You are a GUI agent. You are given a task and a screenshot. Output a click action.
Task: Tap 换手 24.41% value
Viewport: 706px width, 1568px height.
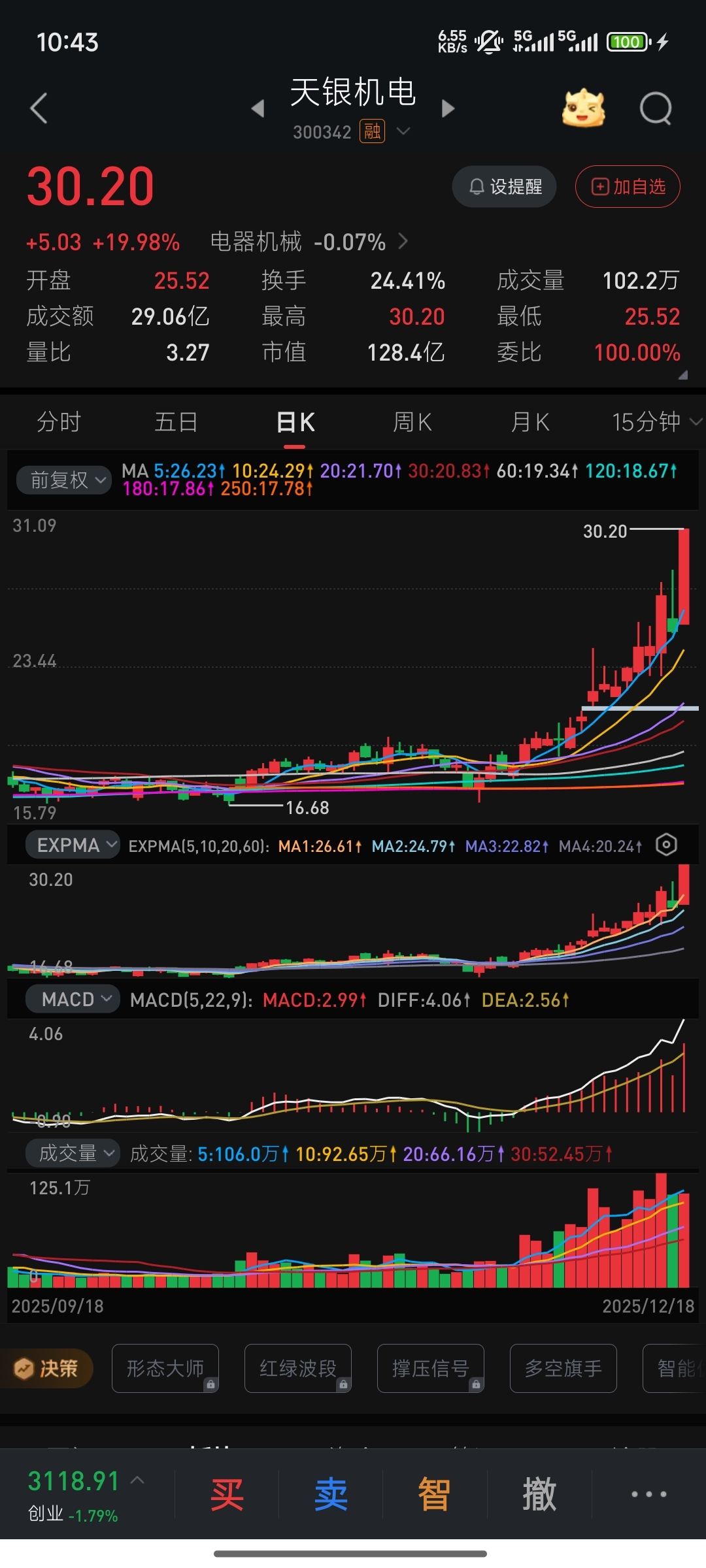(x=407, y=281)
